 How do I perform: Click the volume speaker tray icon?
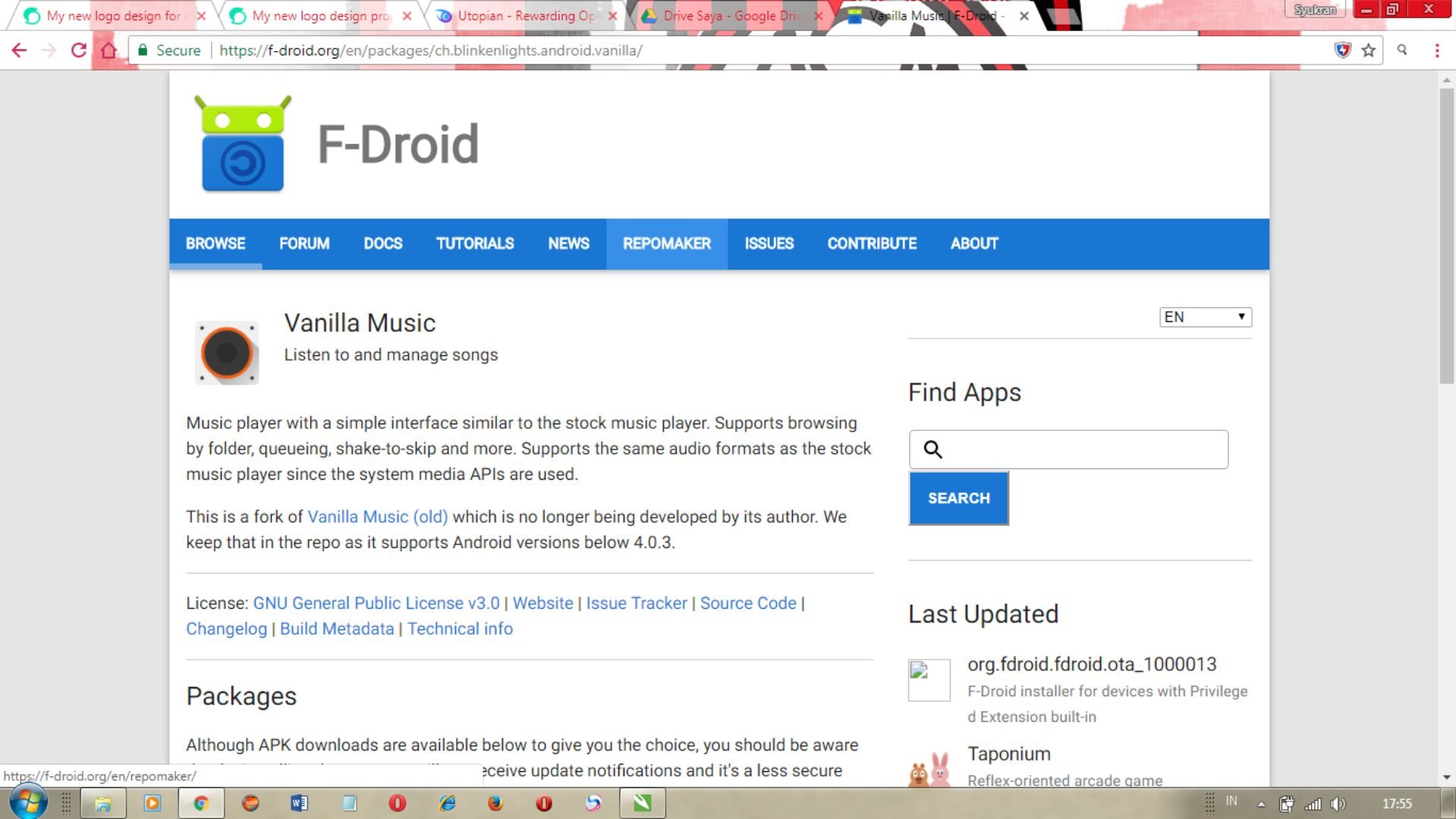pyautogui.click(x=1338, y=804)
